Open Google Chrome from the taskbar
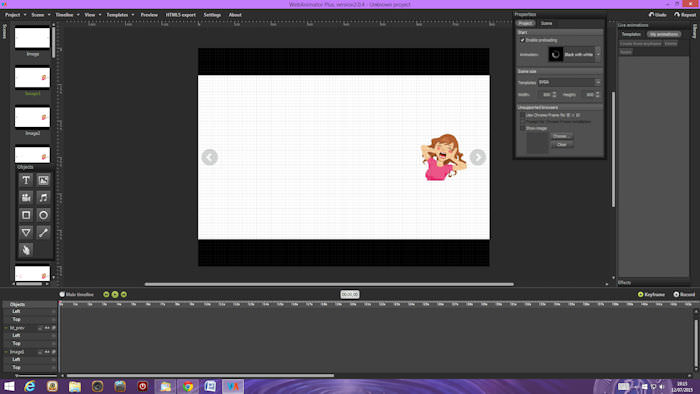This screenshot has height=394, width=700. coord(188,386)
